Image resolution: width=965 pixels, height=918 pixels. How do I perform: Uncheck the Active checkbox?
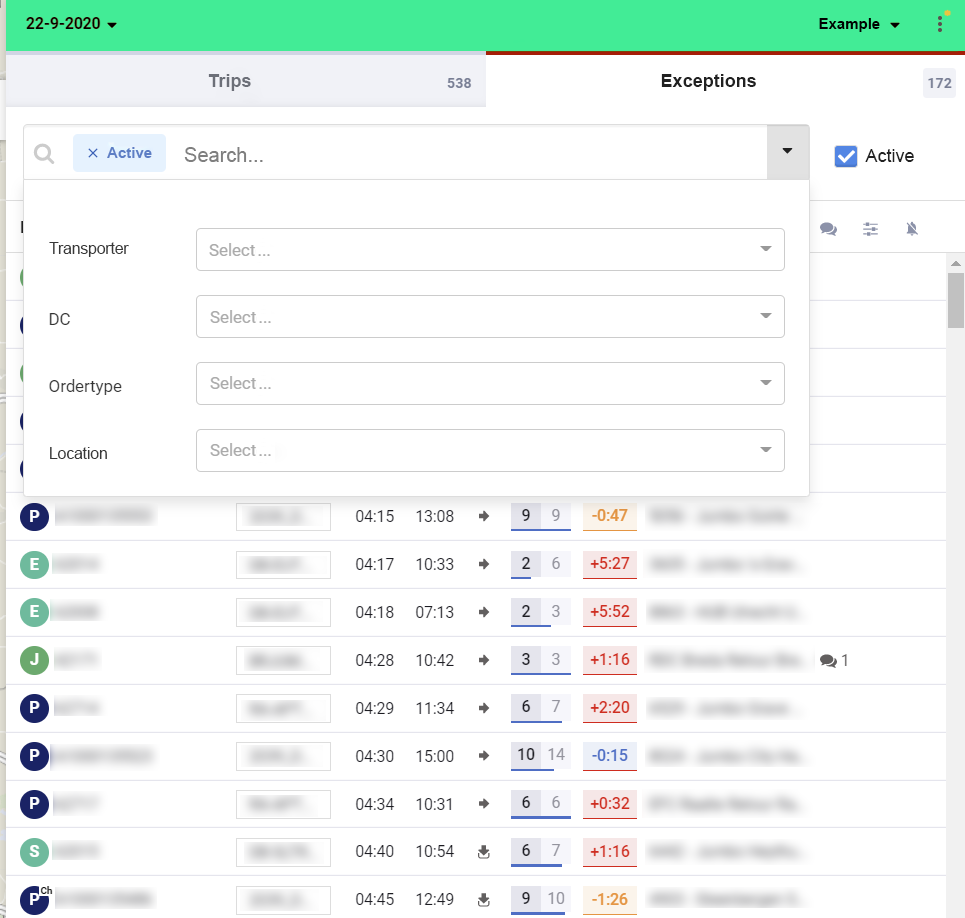pos(846,156)
